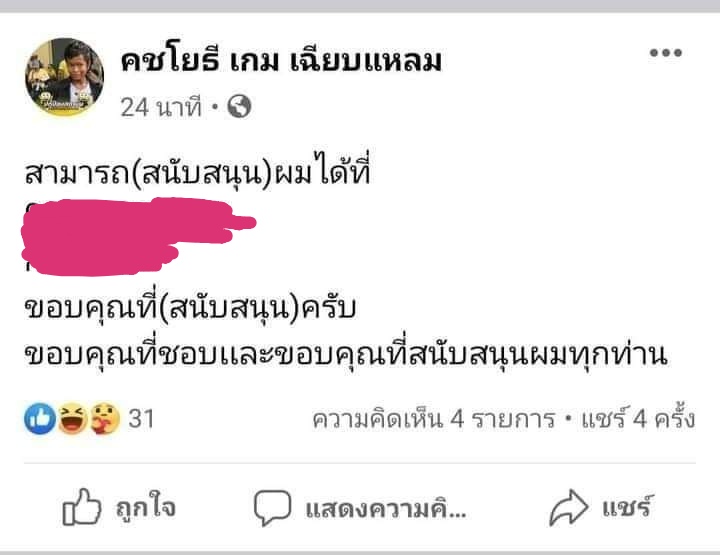Click the Haha laughing reaction icon

73,419
